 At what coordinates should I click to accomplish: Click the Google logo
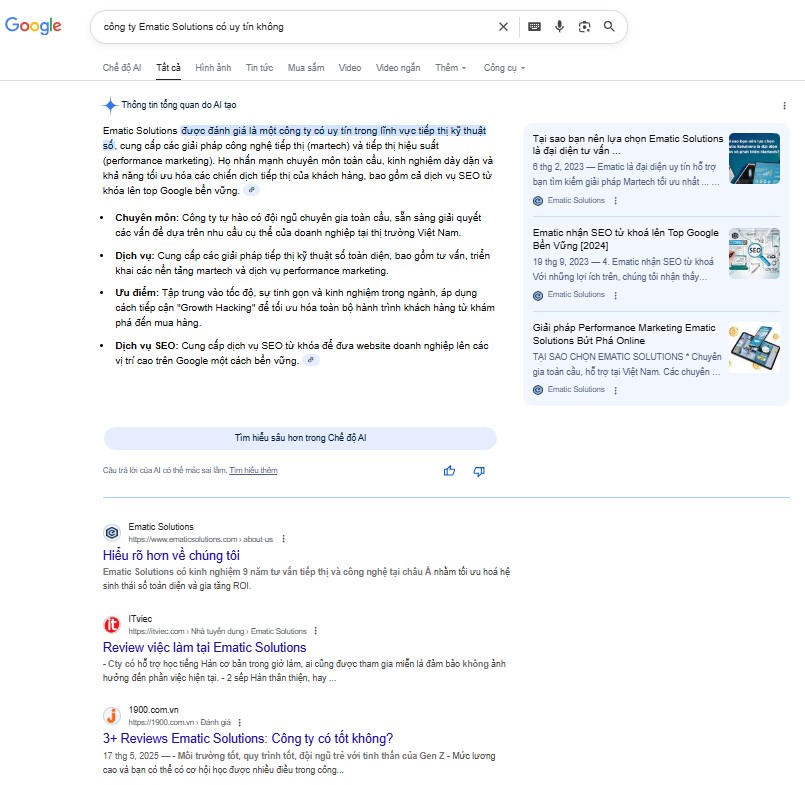tap(33, 26)
